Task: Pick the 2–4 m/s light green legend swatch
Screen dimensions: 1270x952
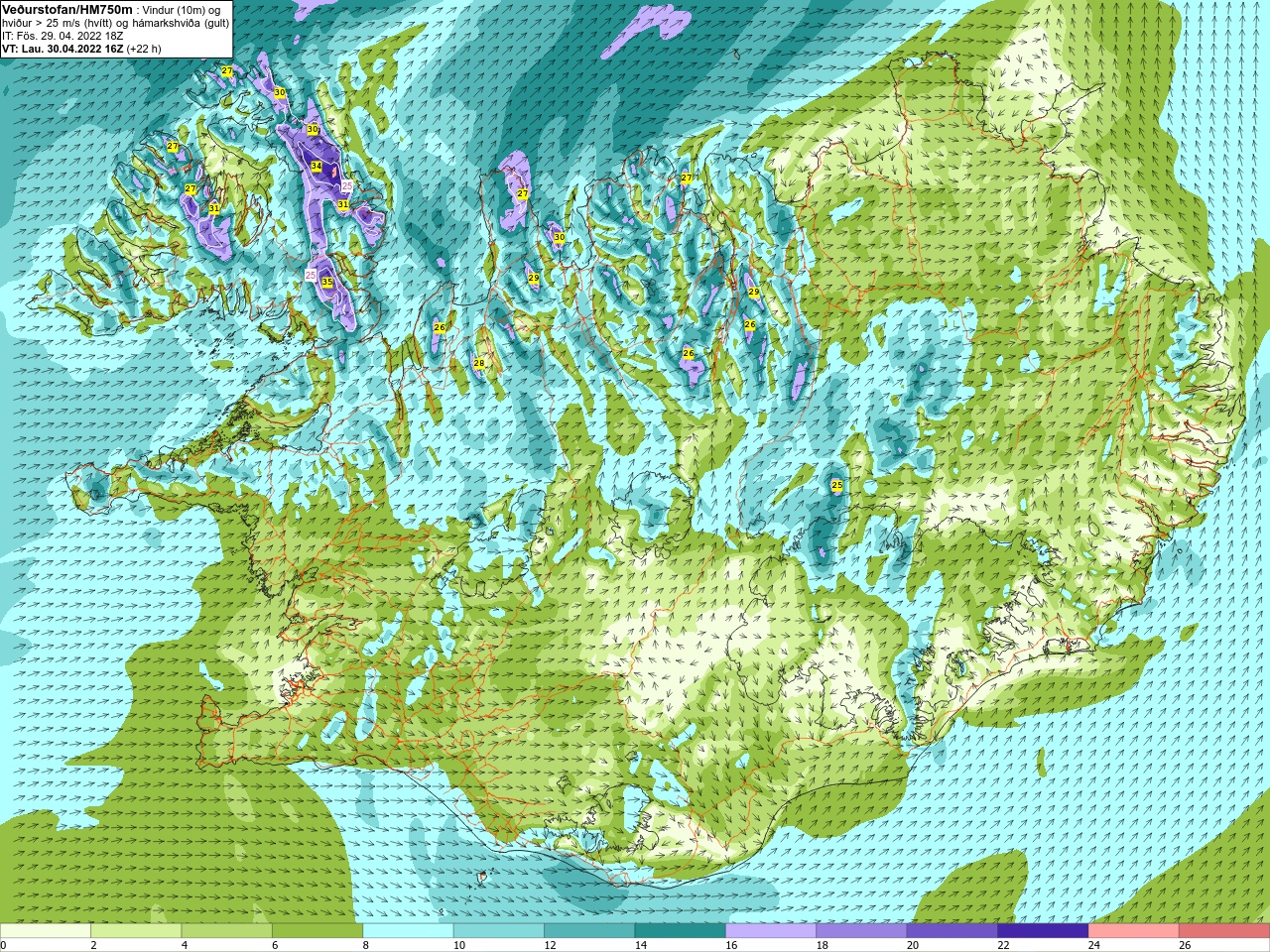Action: 136,931
